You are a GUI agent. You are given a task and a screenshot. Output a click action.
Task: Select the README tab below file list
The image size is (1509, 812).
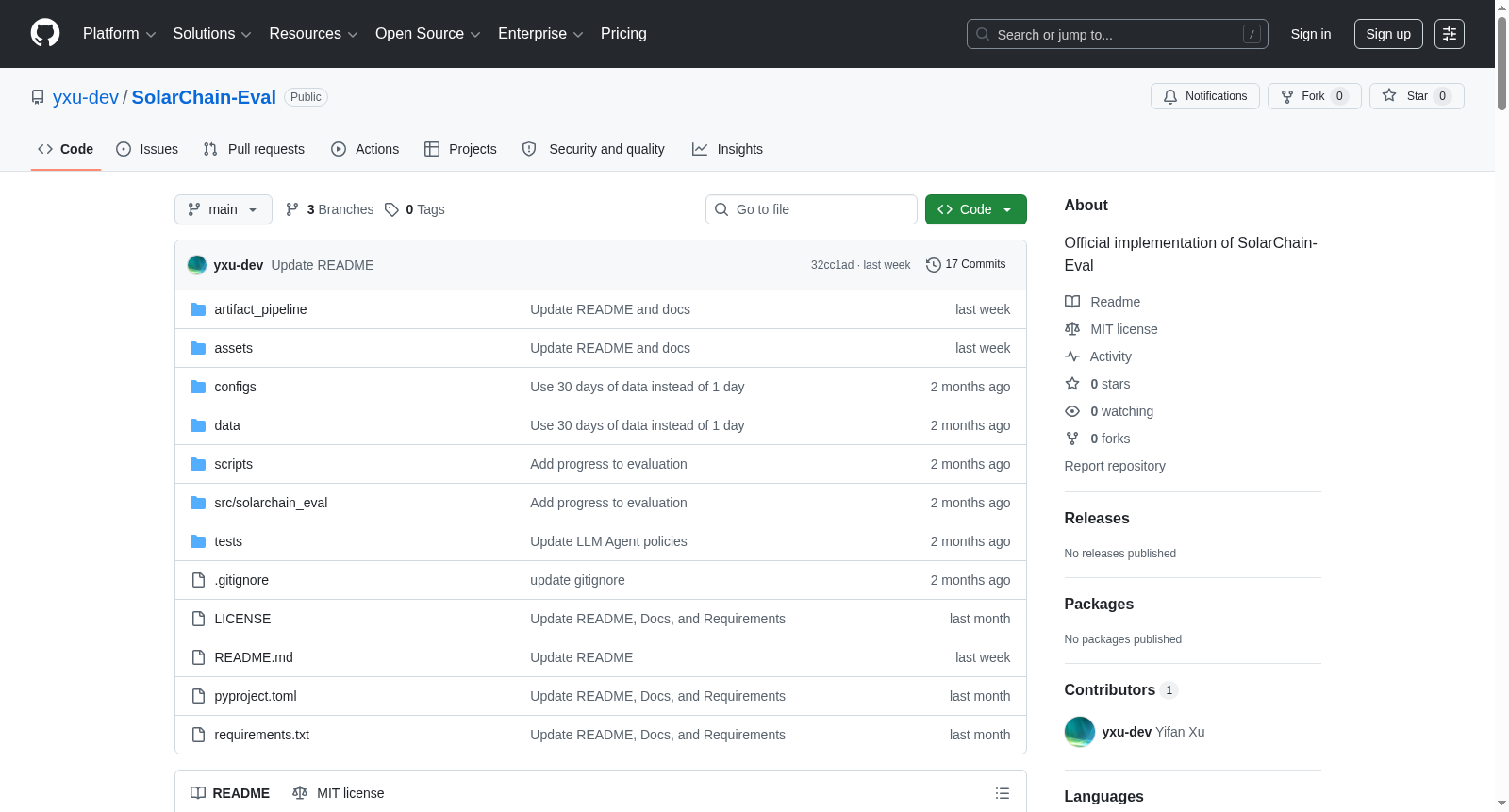point(230,793)
